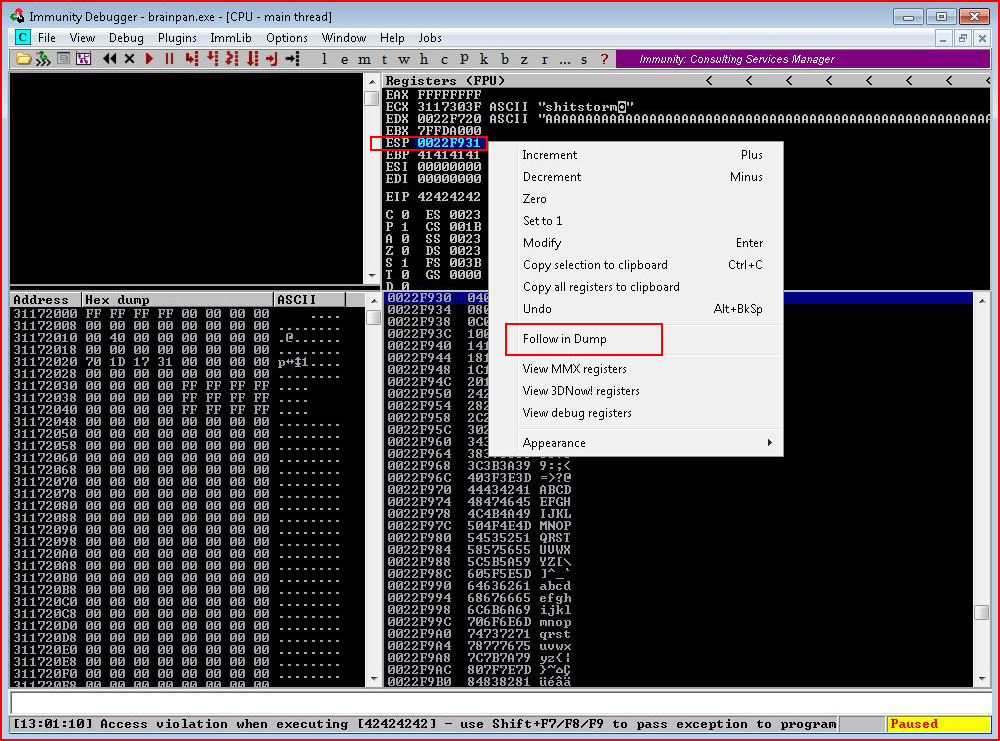Open the Help menu
The height and width of the screenshot is (741, 1000).
[x=392, y=38]
